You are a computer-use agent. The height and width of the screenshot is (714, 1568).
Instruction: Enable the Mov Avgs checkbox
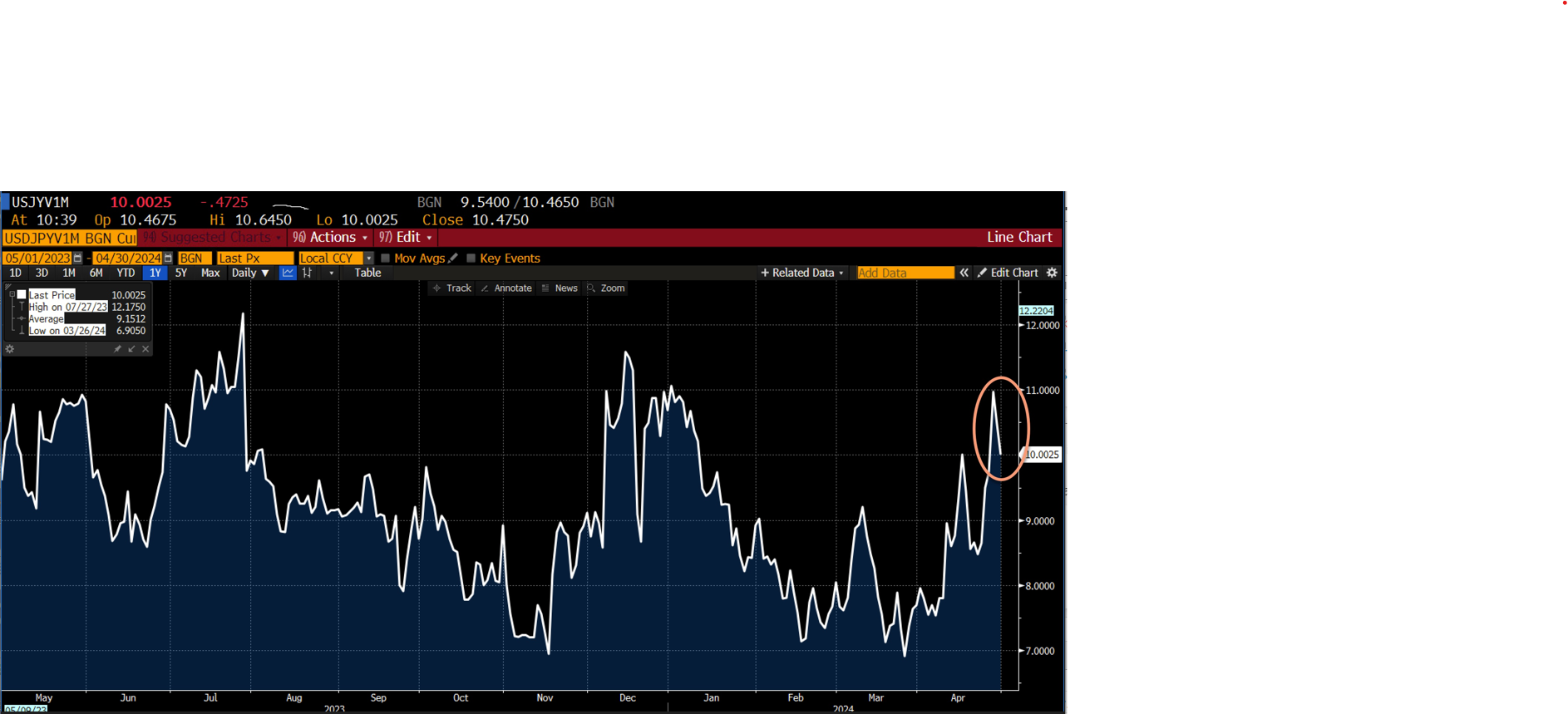tap(386, 259)
